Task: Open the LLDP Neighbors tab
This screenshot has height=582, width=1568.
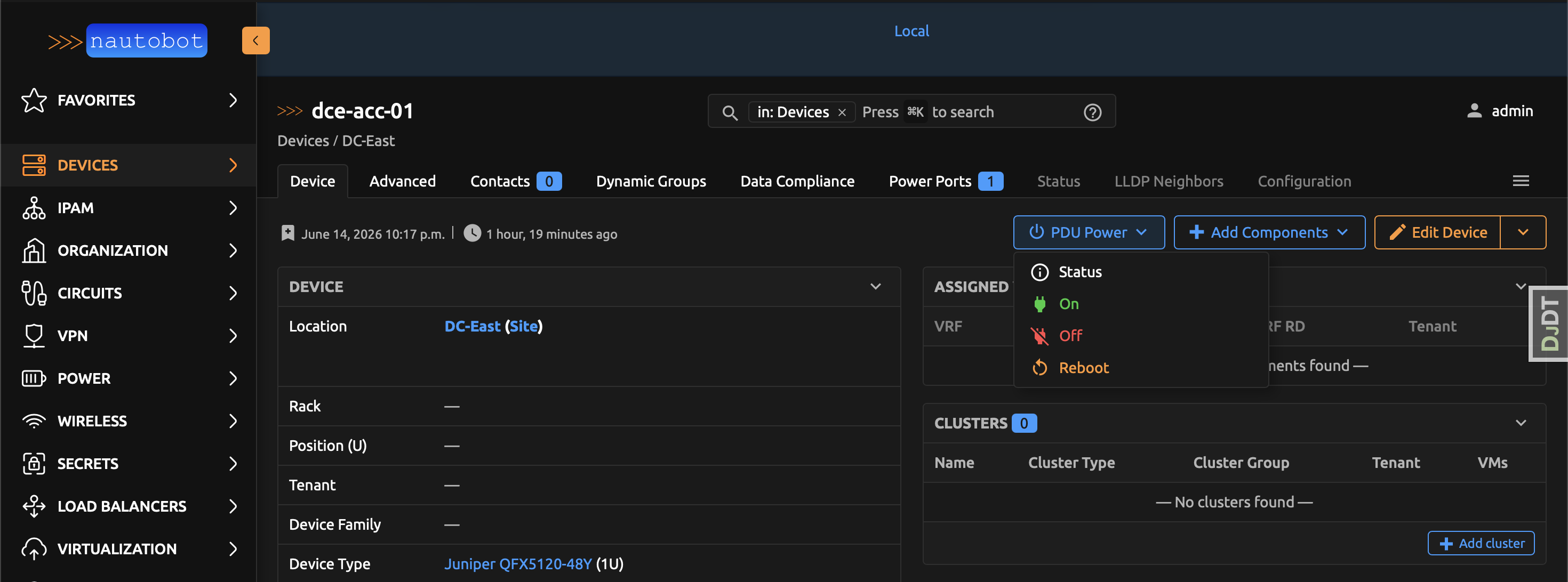Action: [1168, 181]
